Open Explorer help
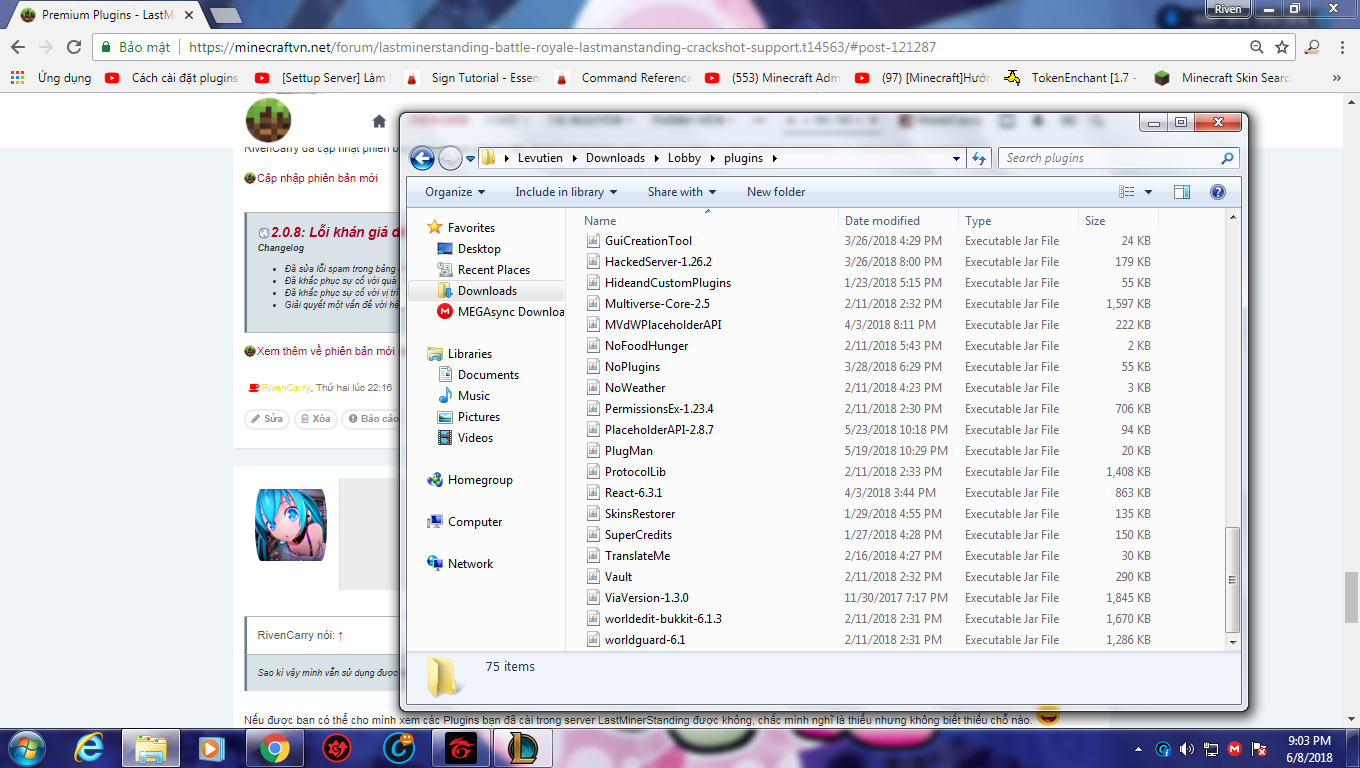 click(x=1218, y=192)
